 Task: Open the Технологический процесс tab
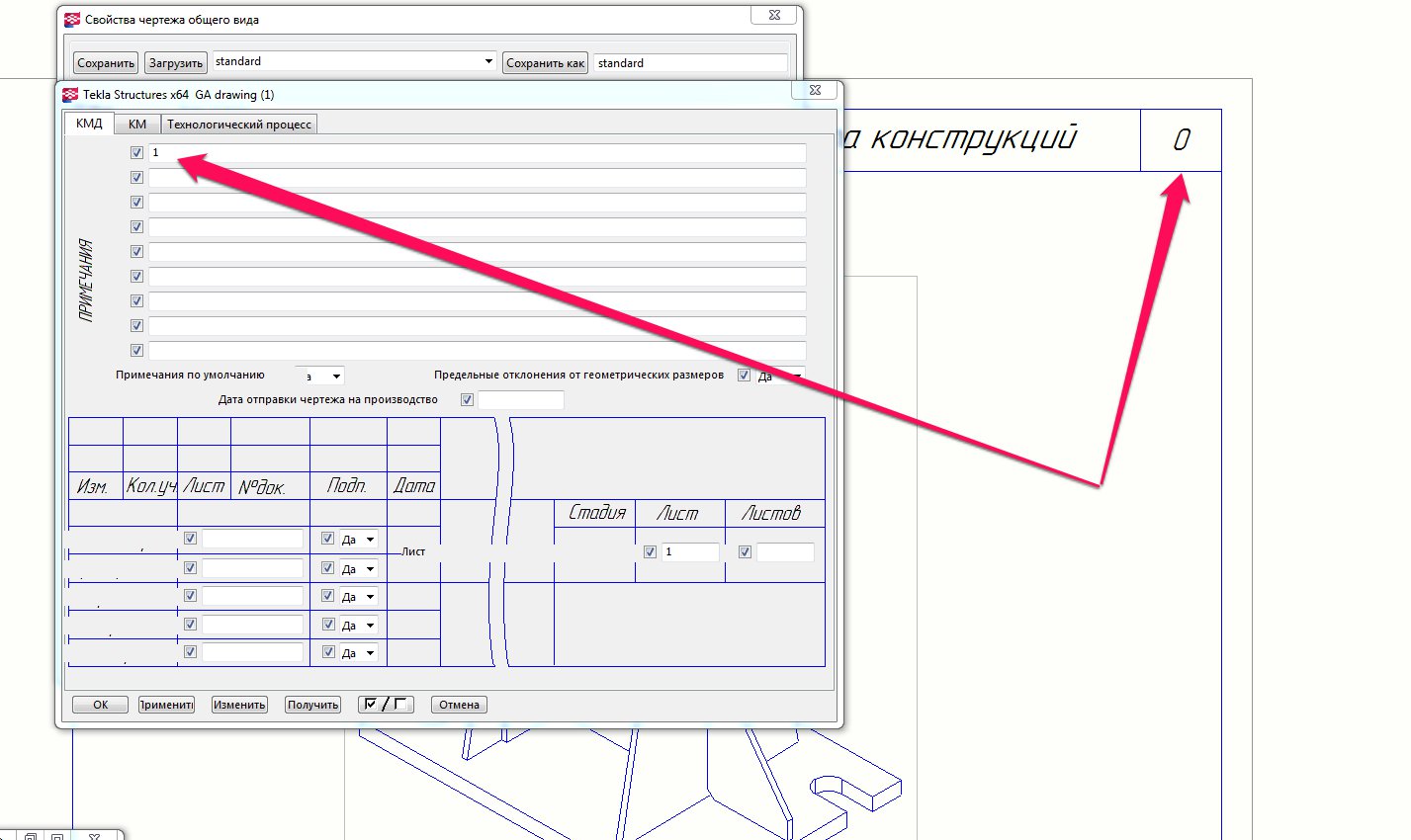tap(239, 125)
